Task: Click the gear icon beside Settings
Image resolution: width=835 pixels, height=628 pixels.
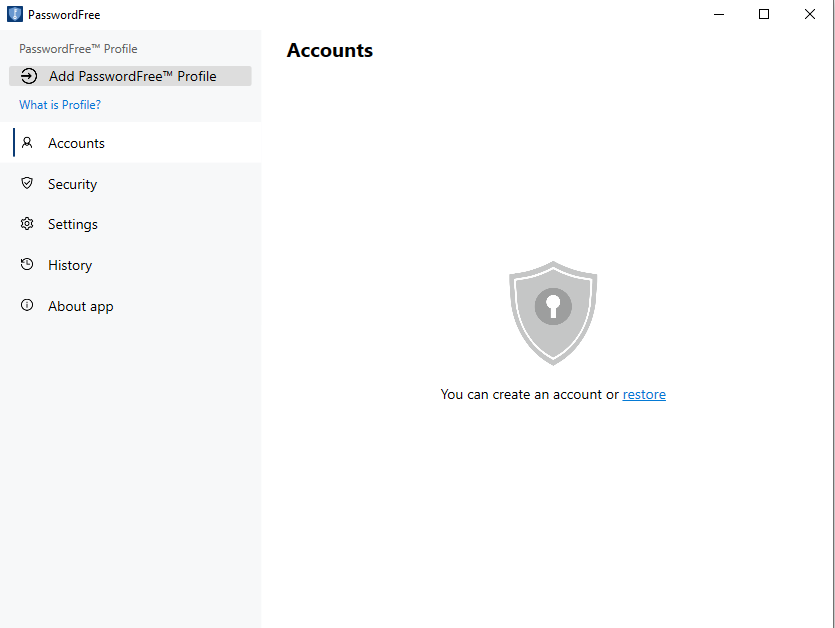Action: point(27,224)
